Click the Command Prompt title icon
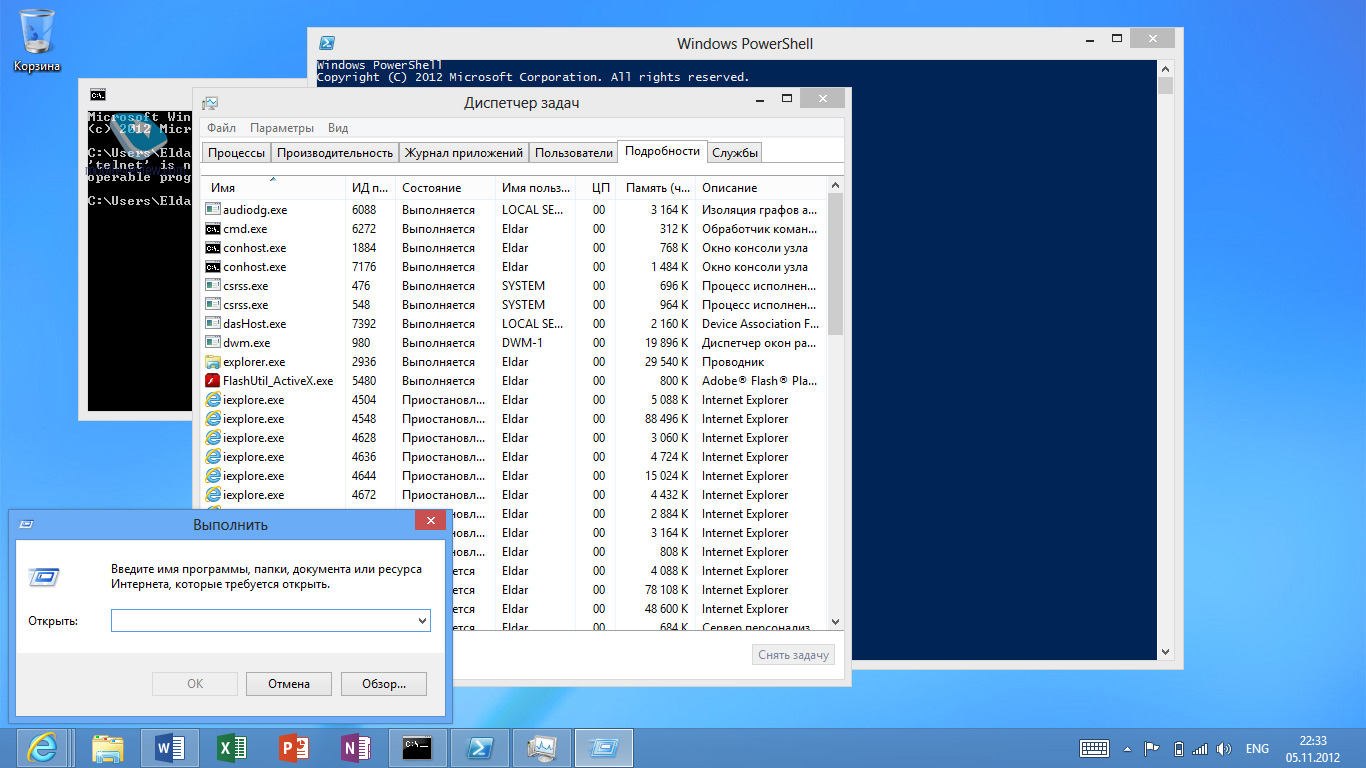The image size is (1366, 768). pyautogui.click(x=97, y=95)
